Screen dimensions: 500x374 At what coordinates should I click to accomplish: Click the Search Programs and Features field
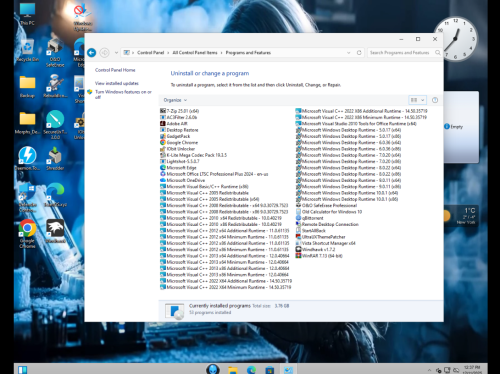point(405,53)
